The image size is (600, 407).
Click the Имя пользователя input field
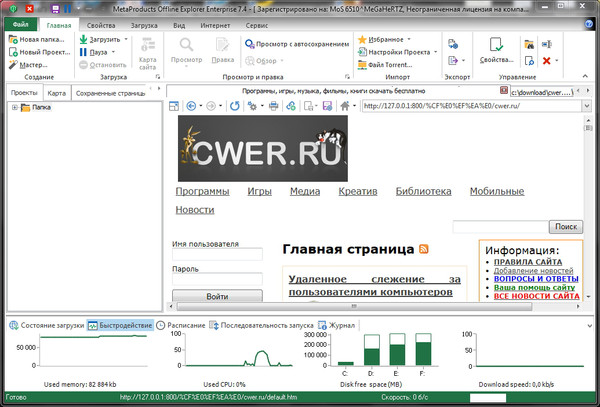coord(217,255)
